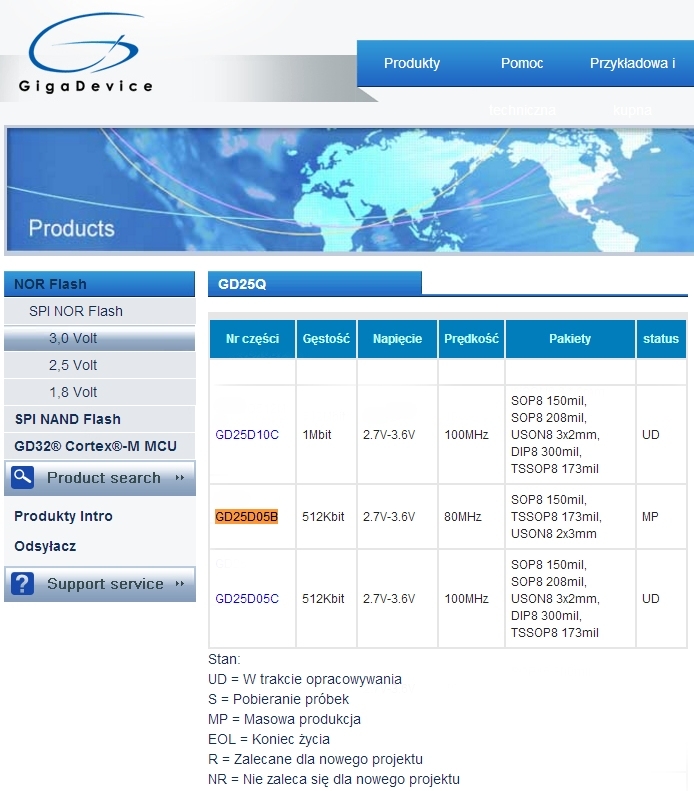This screenshot has width=694, height=791.
Task: Click the arrows next to Product search
Action: (180, 477)
